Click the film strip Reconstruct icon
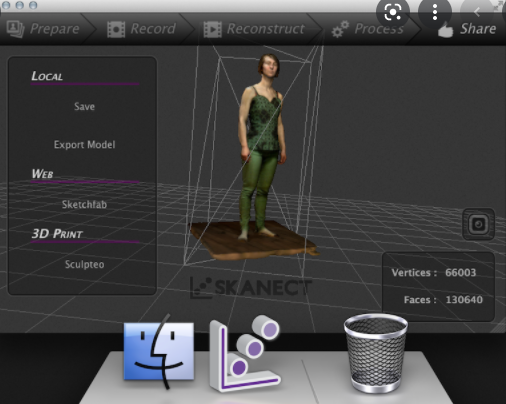 212,29
